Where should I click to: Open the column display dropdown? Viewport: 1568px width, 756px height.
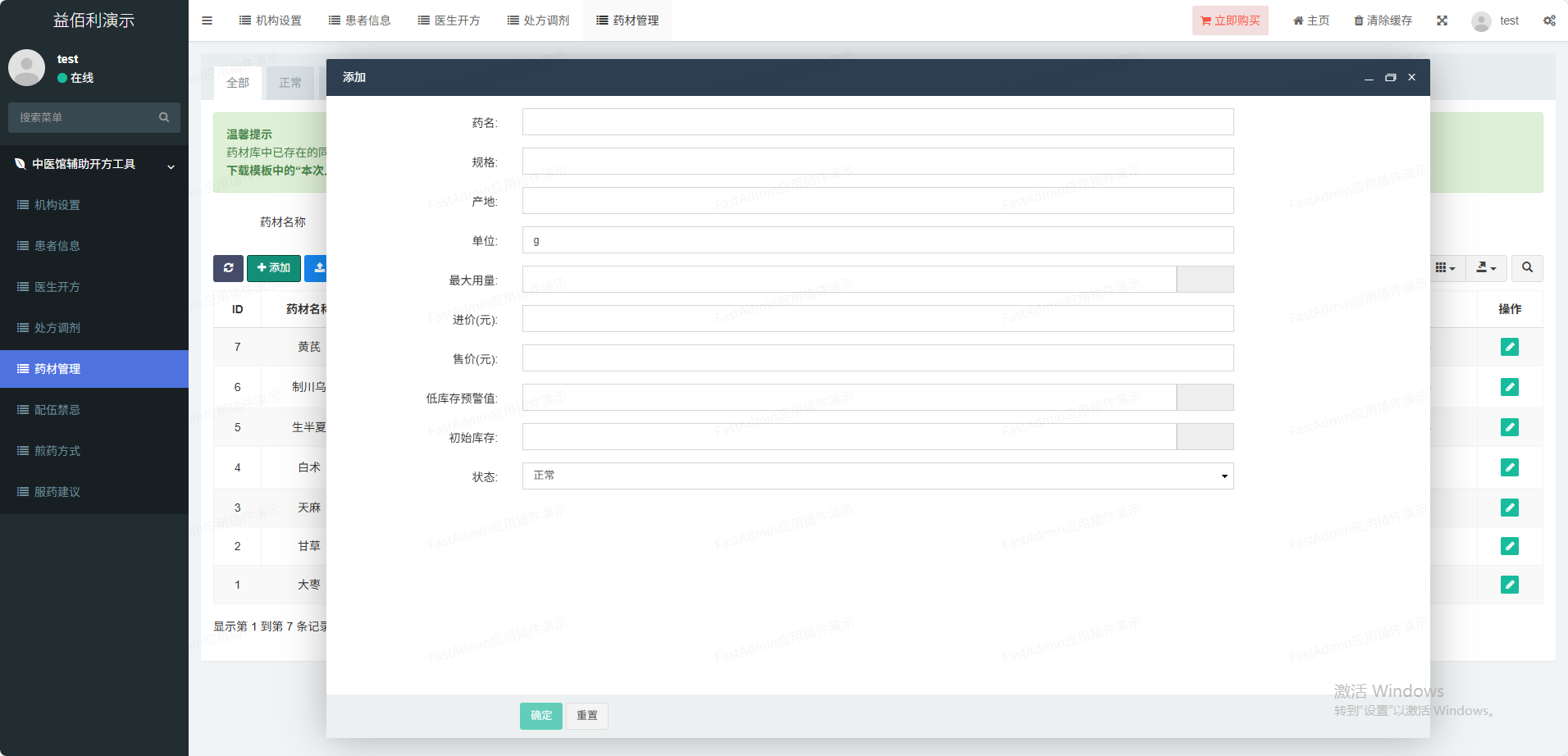1445,268
